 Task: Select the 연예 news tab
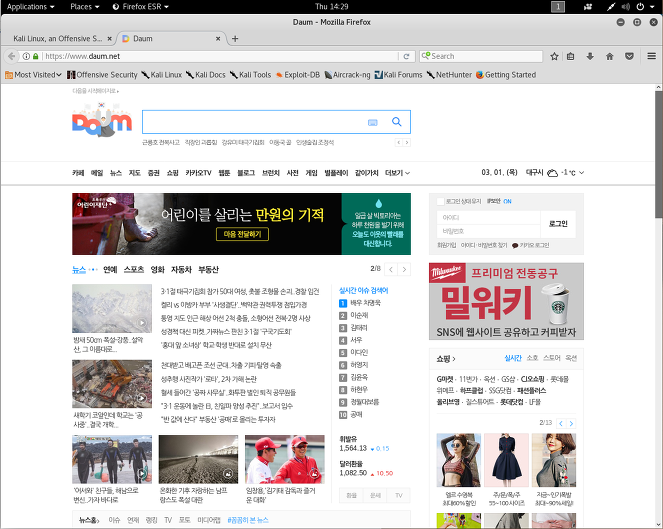pyautogui.click(x=110, y=270)
